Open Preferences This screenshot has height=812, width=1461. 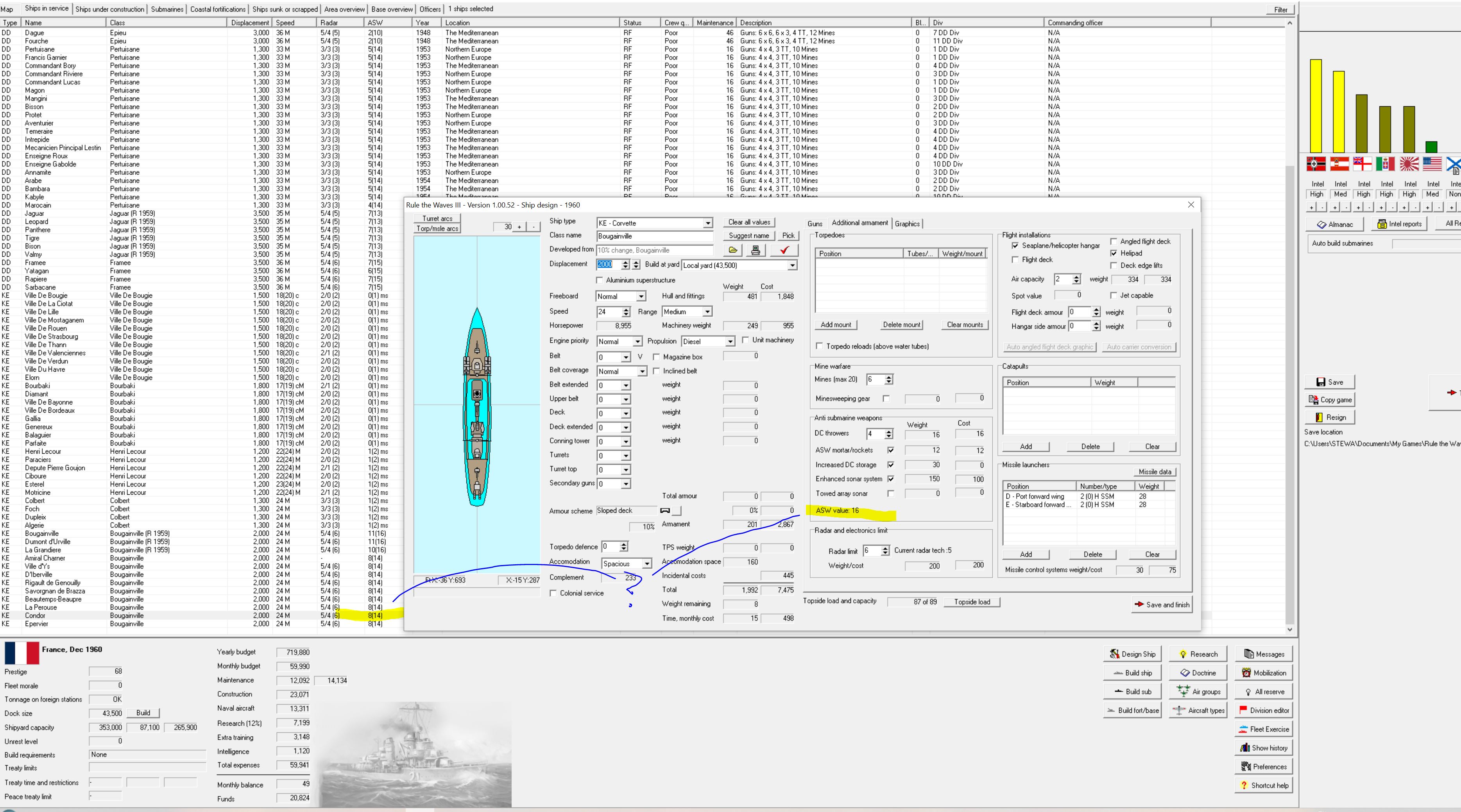pos(1263,766)
